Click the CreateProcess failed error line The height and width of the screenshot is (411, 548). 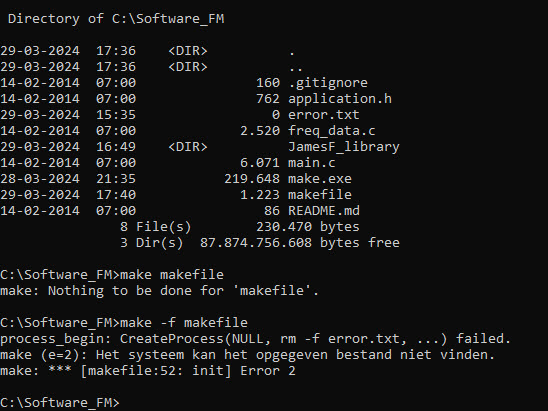(255, 339)
